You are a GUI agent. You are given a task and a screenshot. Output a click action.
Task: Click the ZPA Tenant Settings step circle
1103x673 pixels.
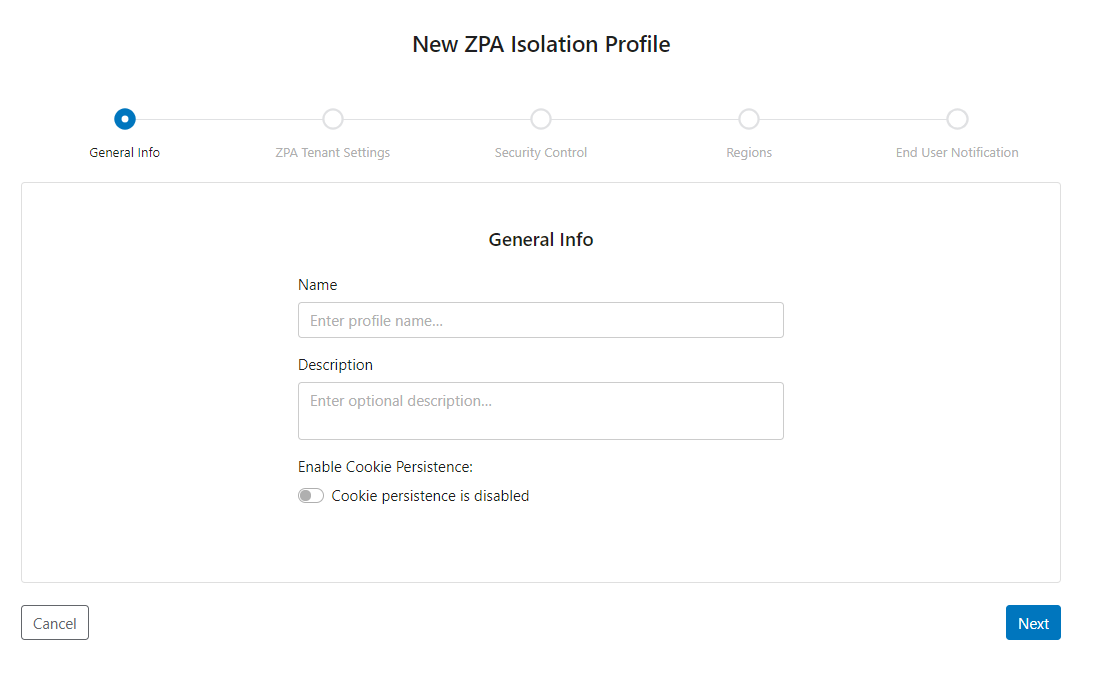click(x=332, y=118)
